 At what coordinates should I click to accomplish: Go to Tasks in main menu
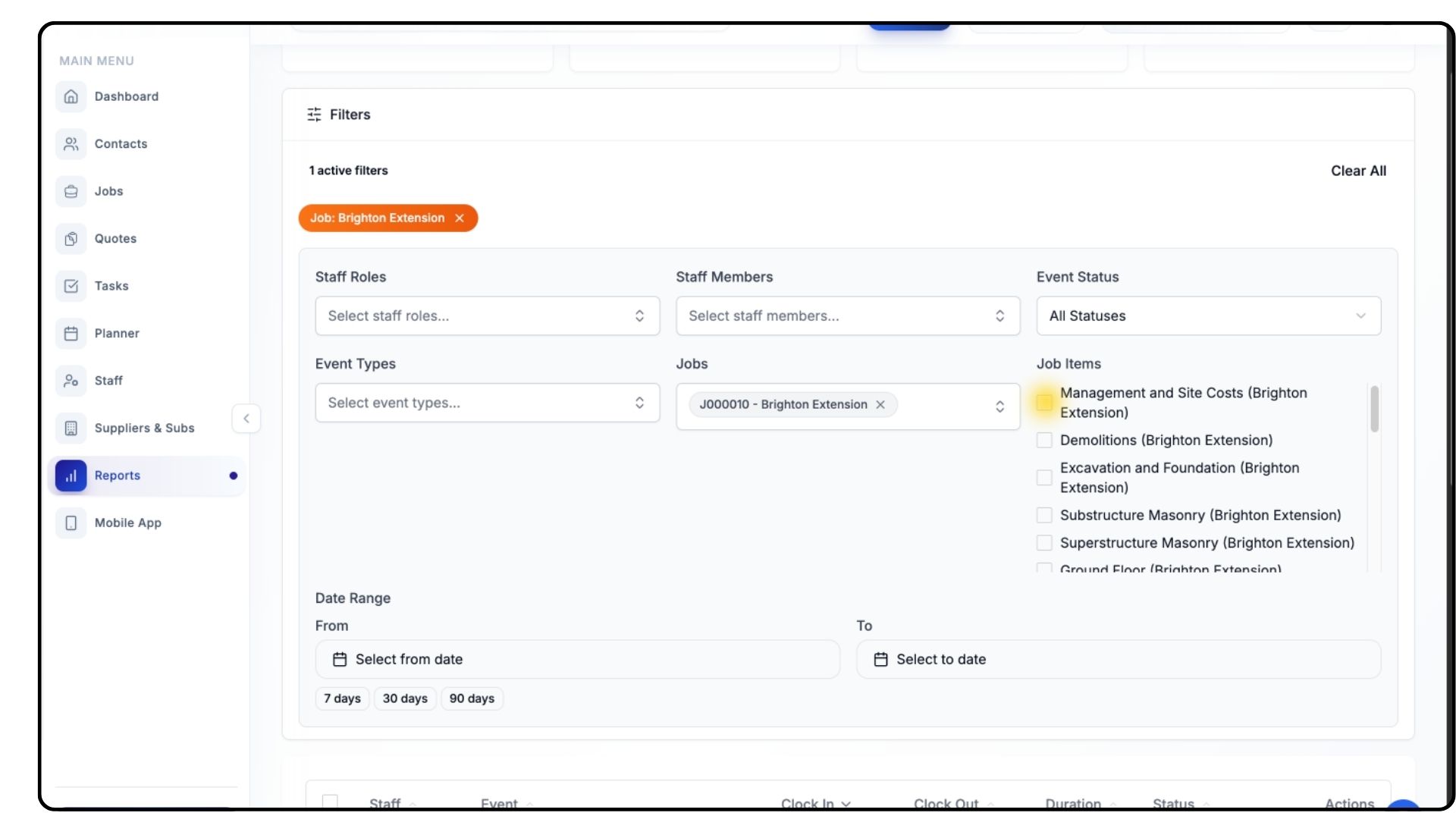pos(111,286)
